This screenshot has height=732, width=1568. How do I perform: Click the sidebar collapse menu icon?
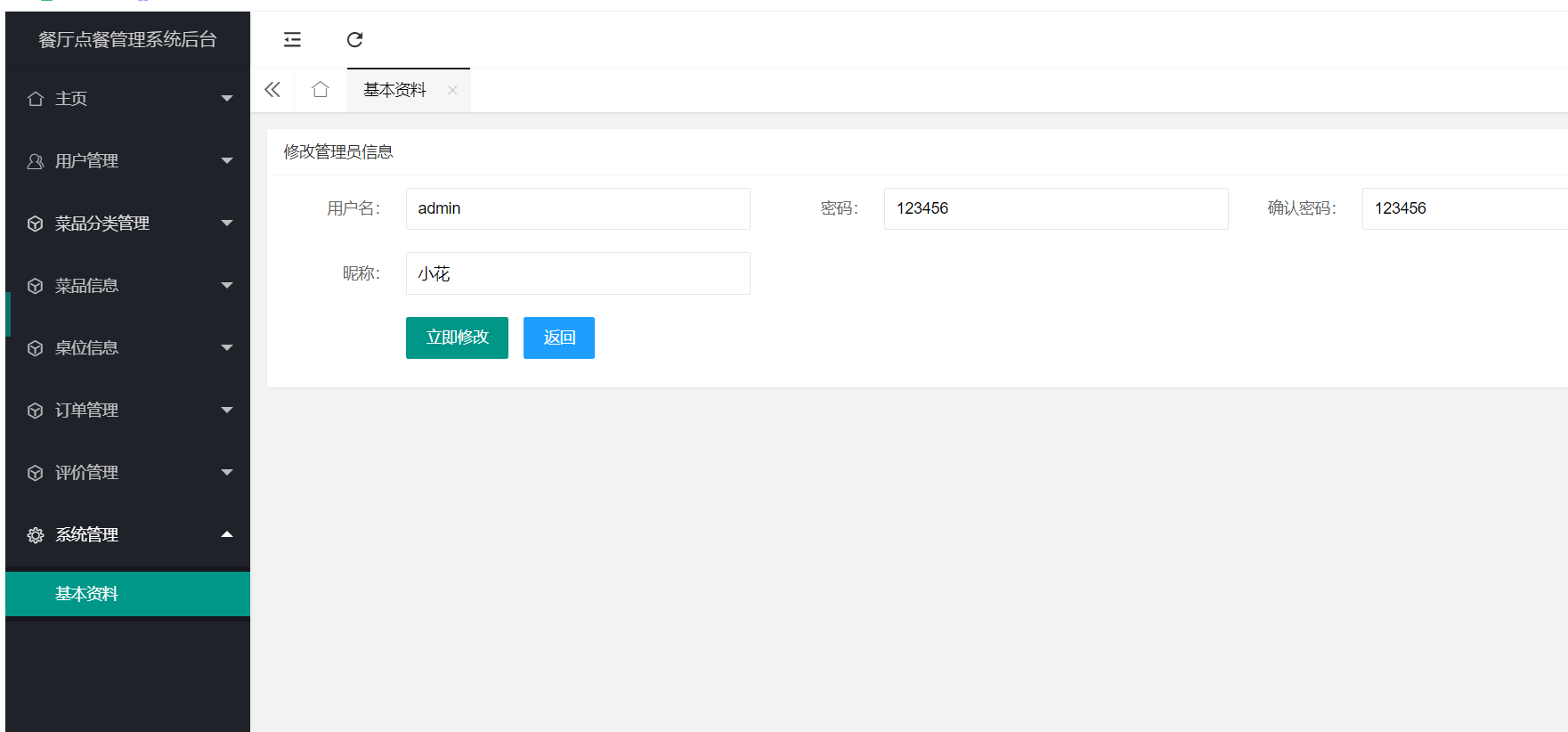[x=292, y=39]
